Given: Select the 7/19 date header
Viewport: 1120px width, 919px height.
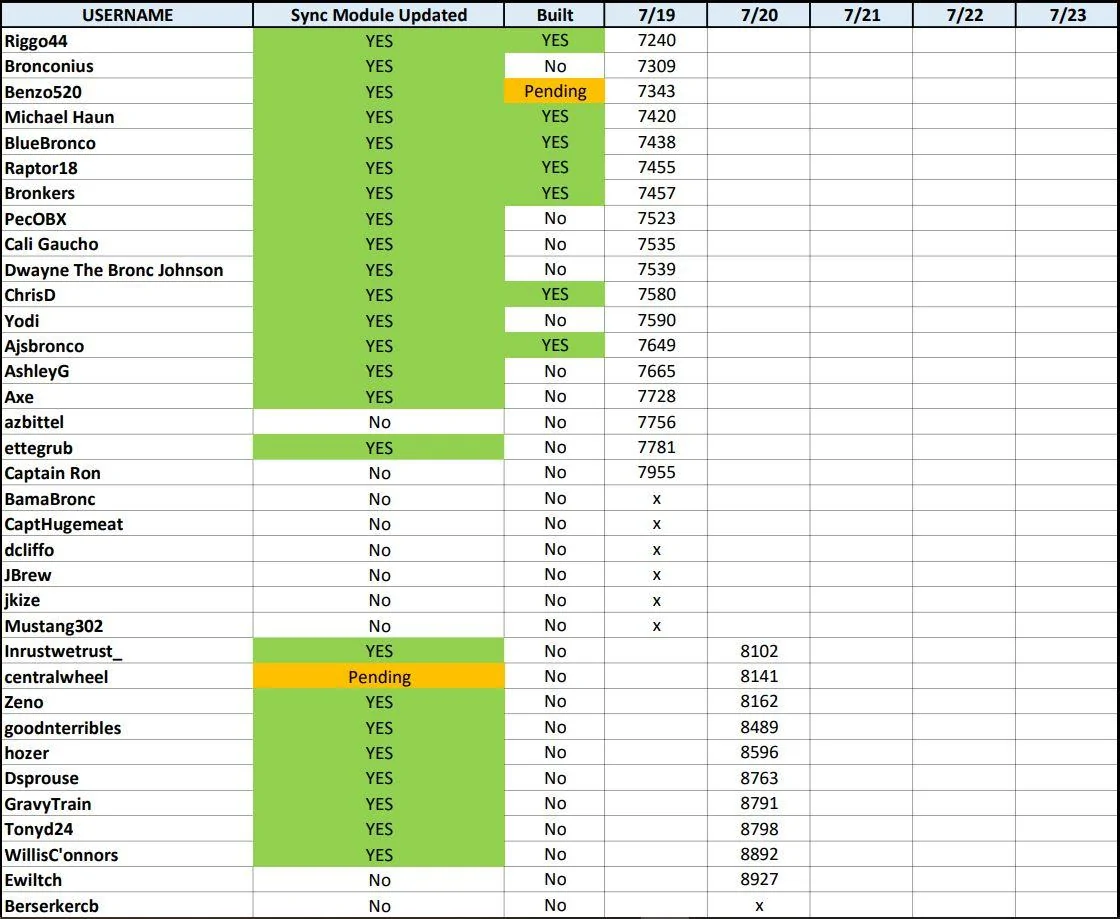Looking at the screenshot, I should click(x=656, y=15).
